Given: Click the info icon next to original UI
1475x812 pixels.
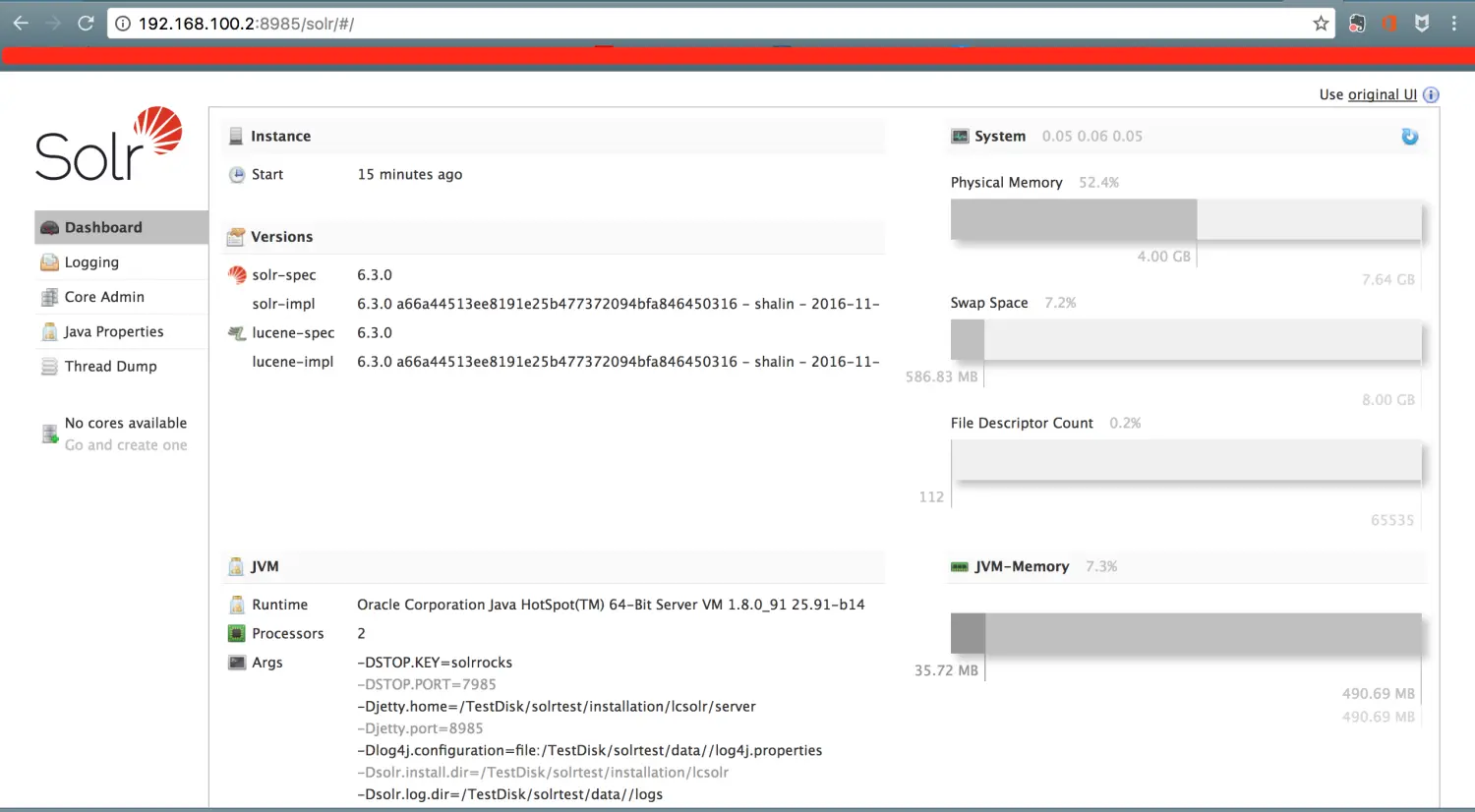Looking at the screenshot, I should coord(1431,94).
